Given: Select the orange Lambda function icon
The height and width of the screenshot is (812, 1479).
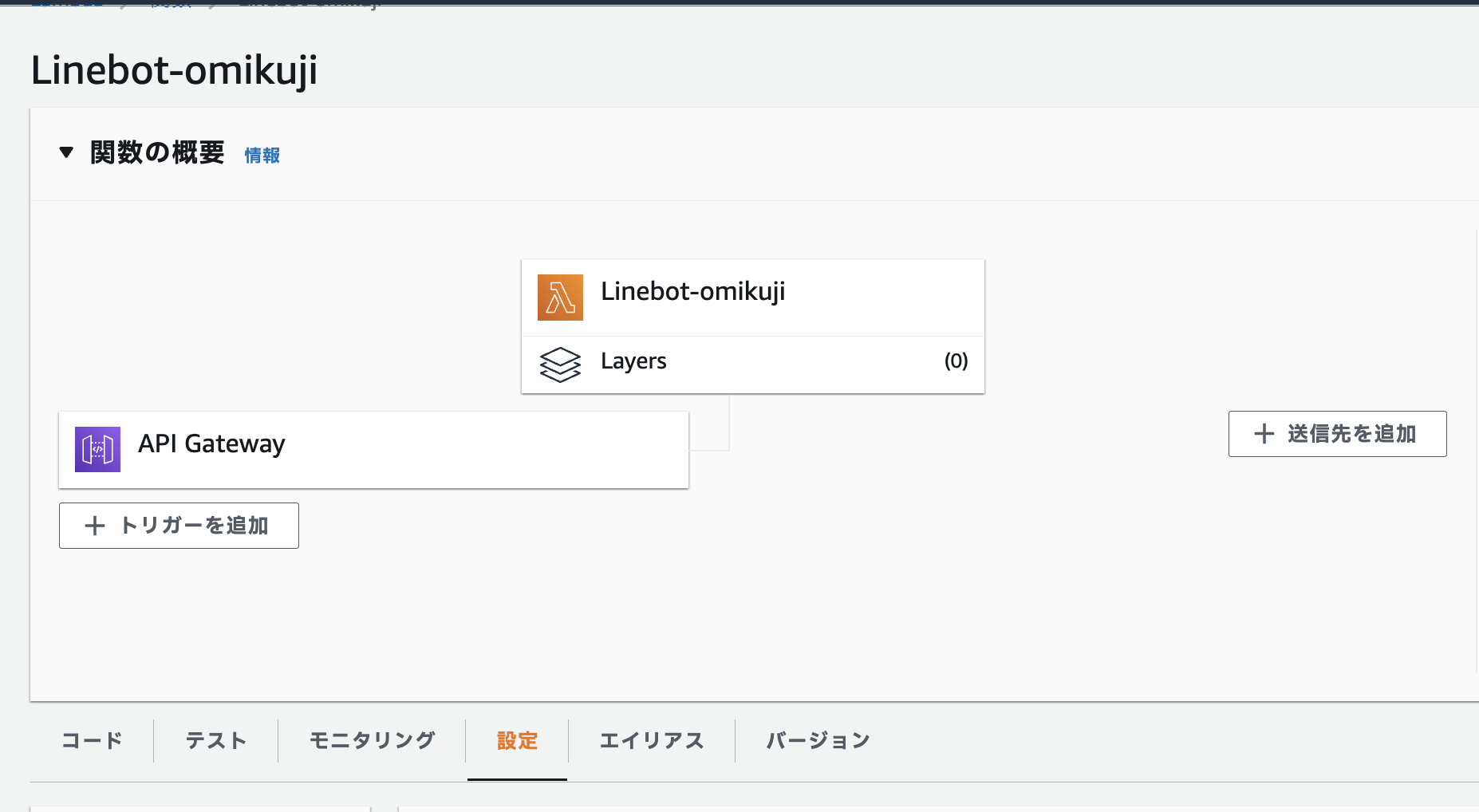Looking at the screenshot, I should (x=560, y=297).
